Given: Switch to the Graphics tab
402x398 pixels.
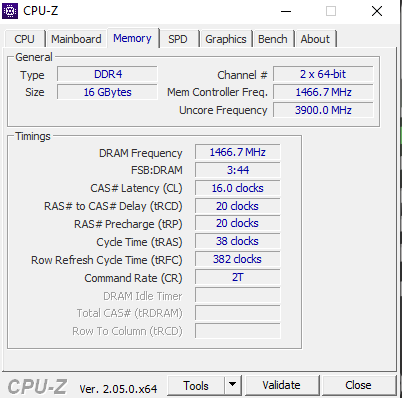Looking at the screenshot, I should coord(226,39).
